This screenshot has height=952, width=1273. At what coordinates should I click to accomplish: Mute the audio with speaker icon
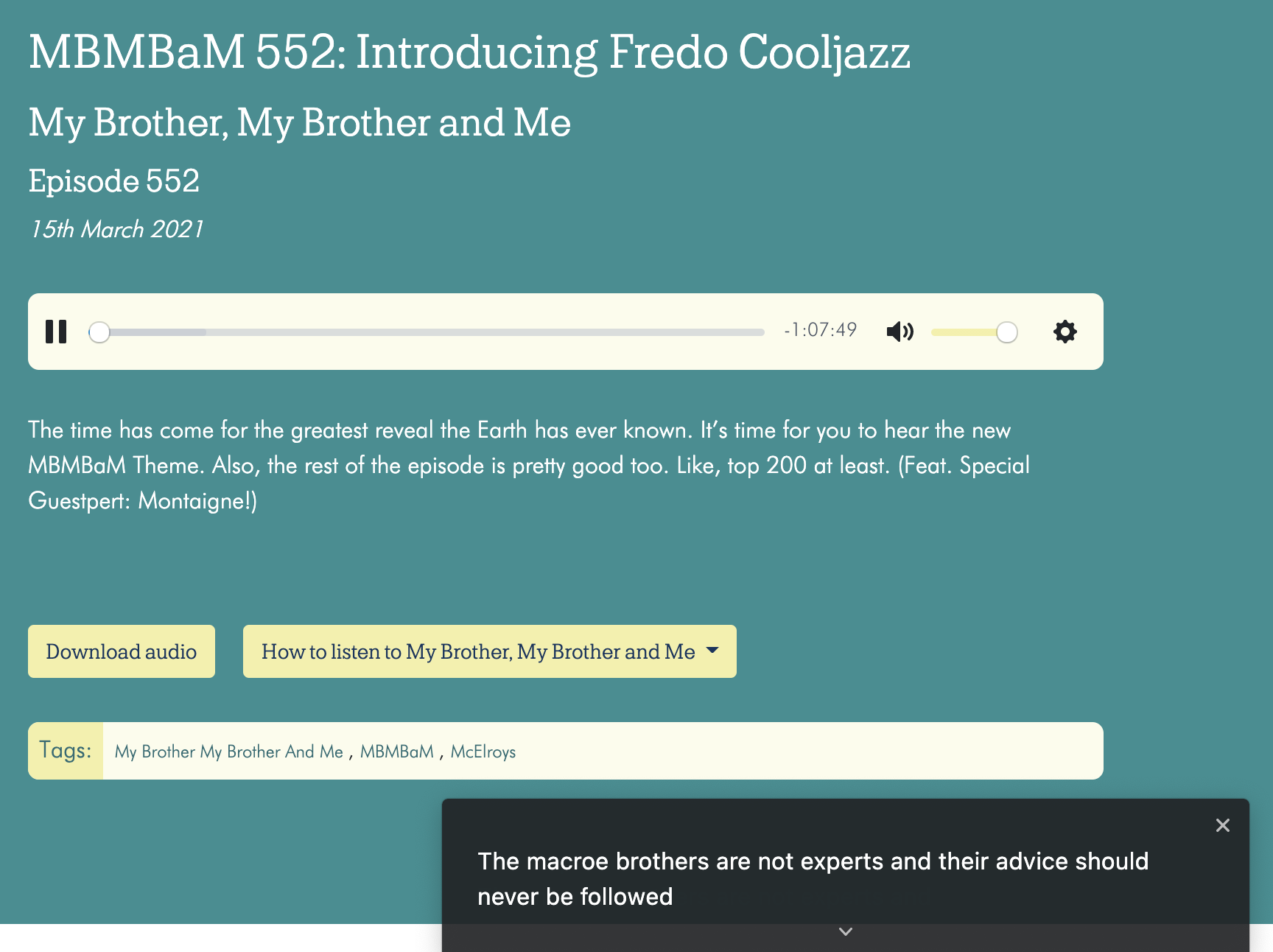[x=899, y=332]
